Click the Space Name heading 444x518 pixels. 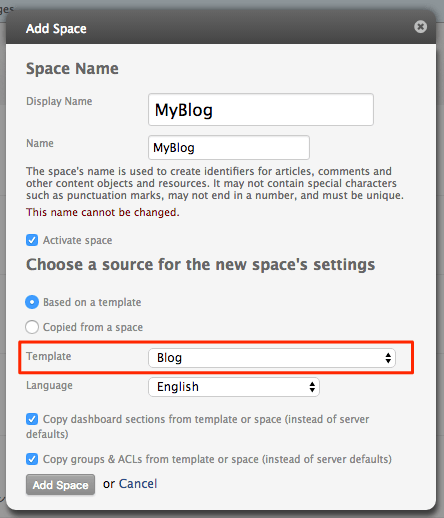point(72,69)
